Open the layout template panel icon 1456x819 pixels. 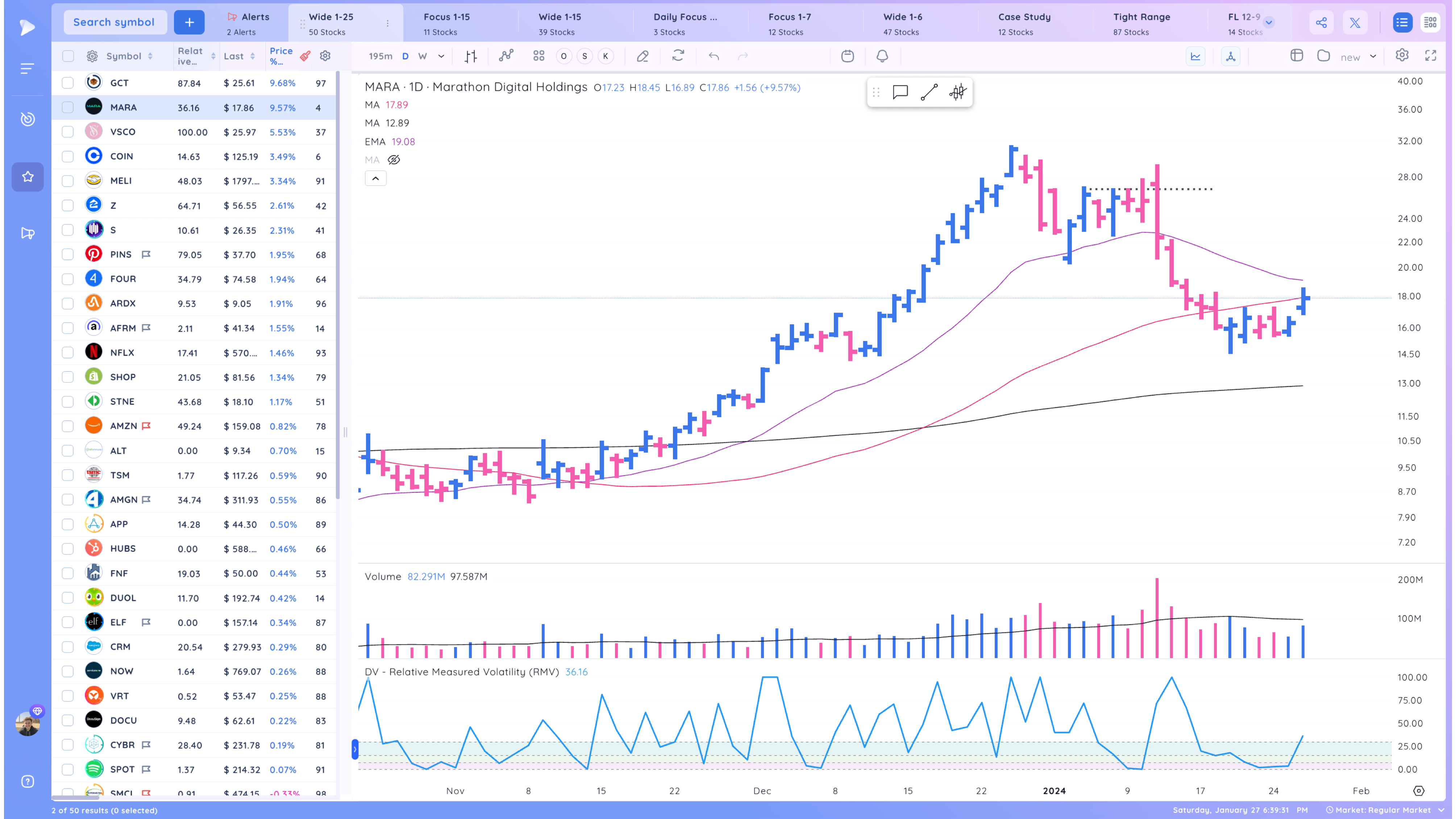tap(1297, 55)
